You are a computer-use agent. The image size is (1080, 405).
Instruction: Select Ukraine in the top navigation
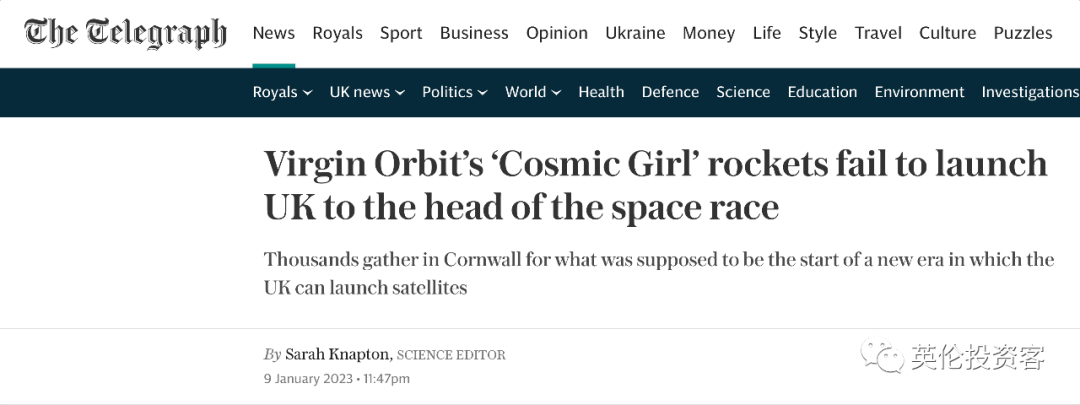point(635,33)
